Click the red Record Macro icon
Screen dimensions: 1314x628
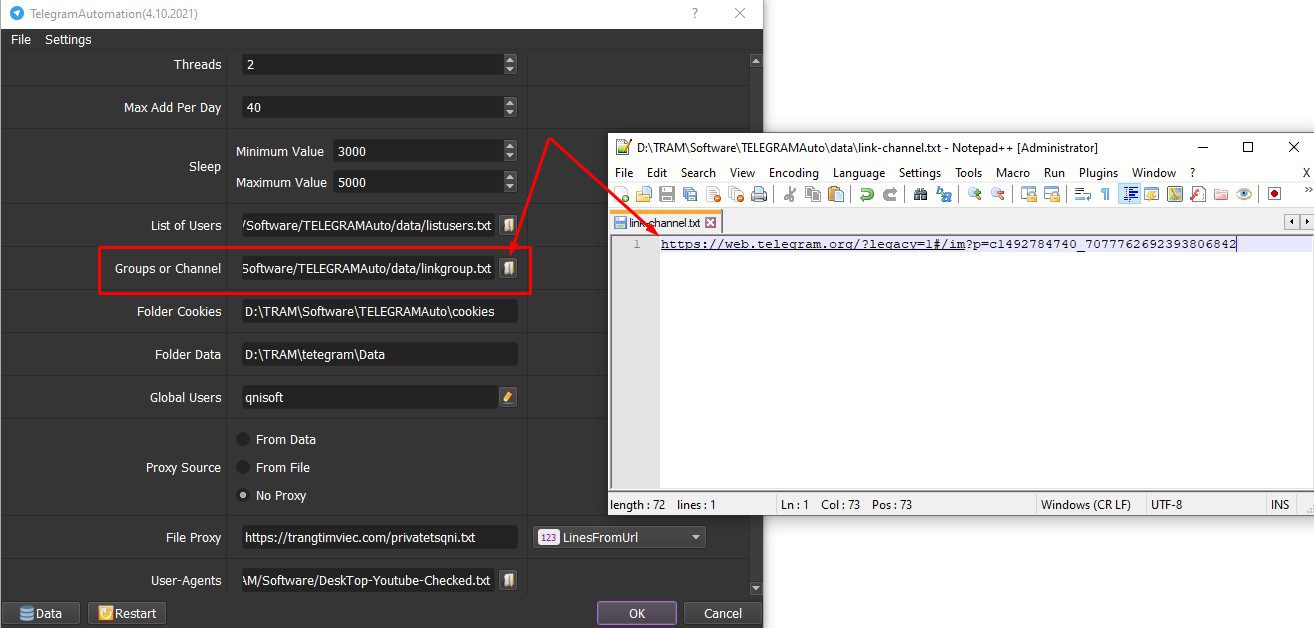click(x=1274, y=194)
